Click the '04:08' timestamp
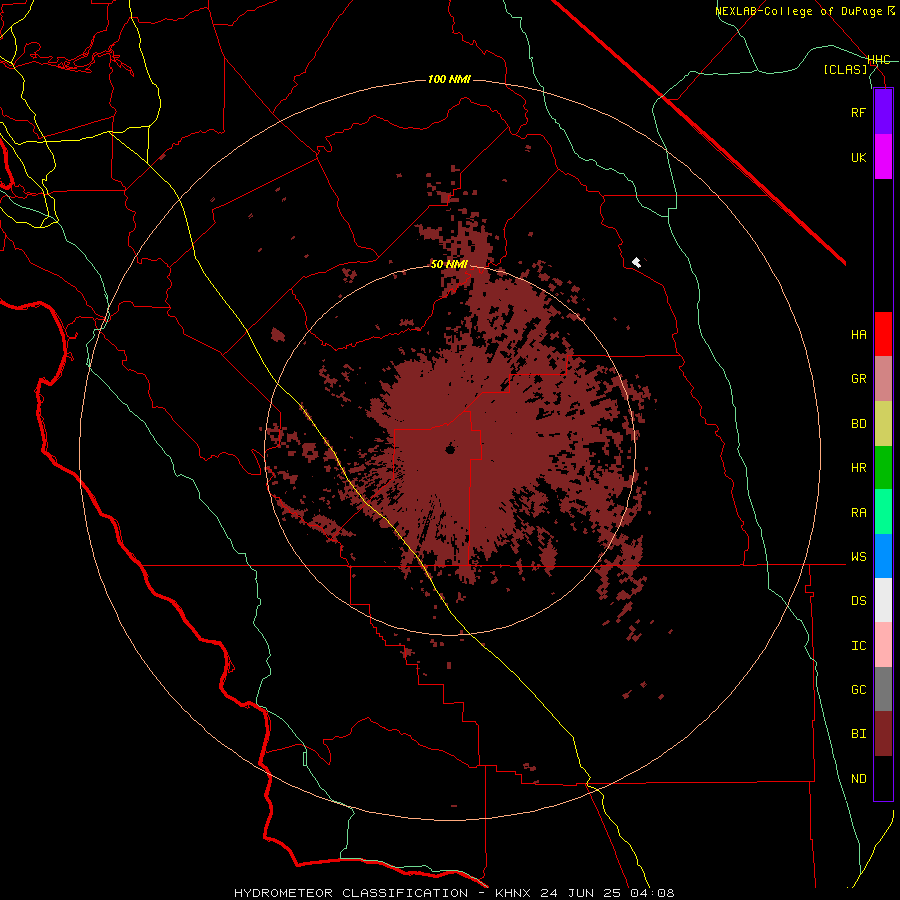The width and height of the screenshot is (900, 900). (x=652, y=893)
